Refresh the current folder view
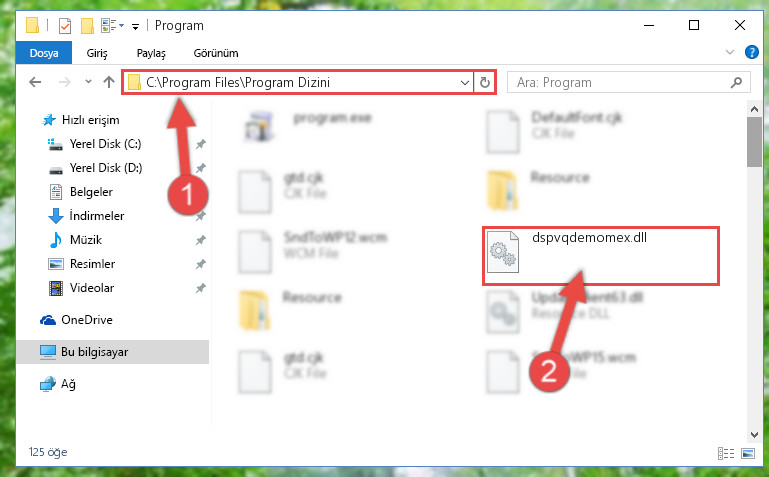The height and width of the screenshot is (477, 769). [x=485, y=82]
